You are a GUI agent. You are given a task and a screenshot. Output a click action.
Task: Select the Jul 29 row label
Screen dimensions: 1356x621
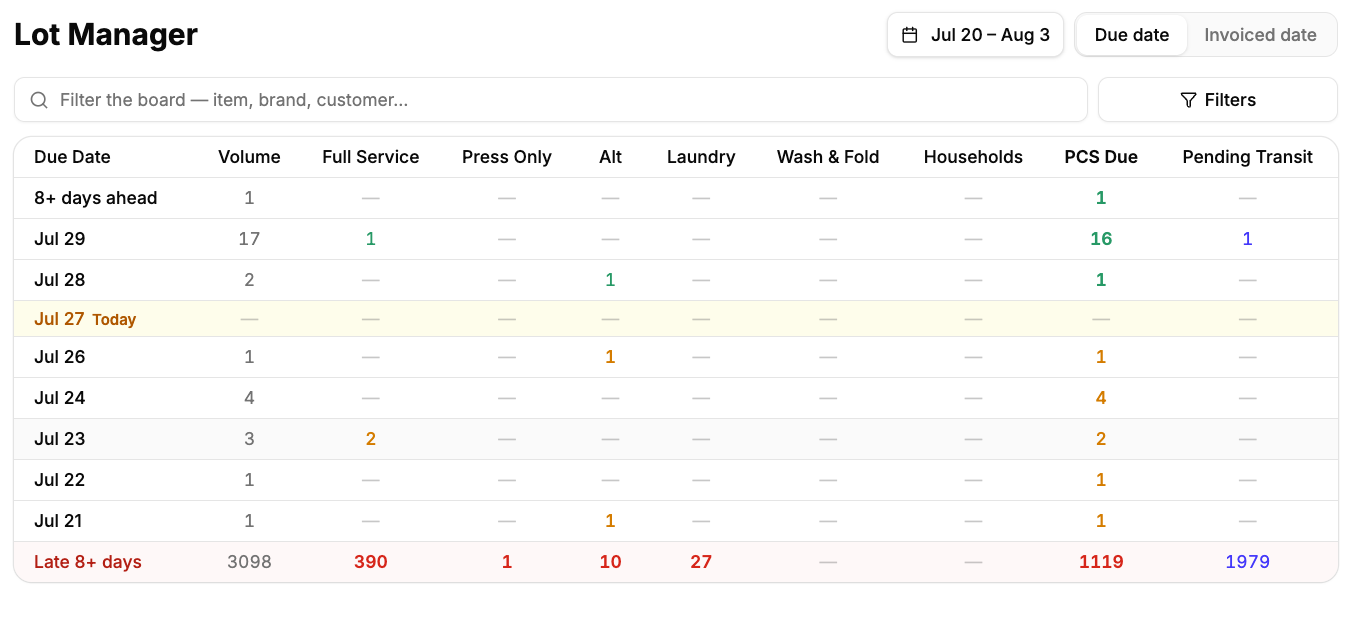coord(60,239)
